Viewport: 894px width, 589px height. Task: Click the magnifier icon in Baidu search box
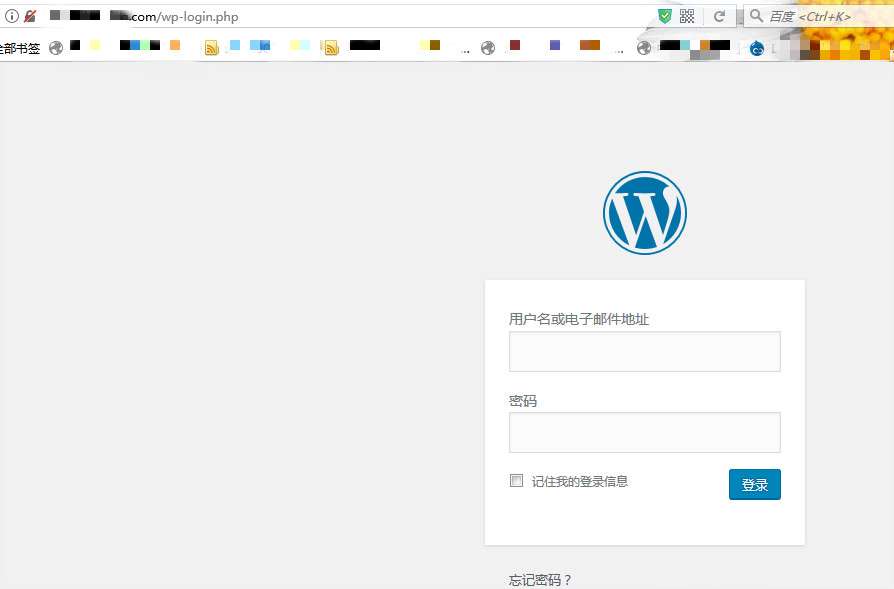[756, 15]
